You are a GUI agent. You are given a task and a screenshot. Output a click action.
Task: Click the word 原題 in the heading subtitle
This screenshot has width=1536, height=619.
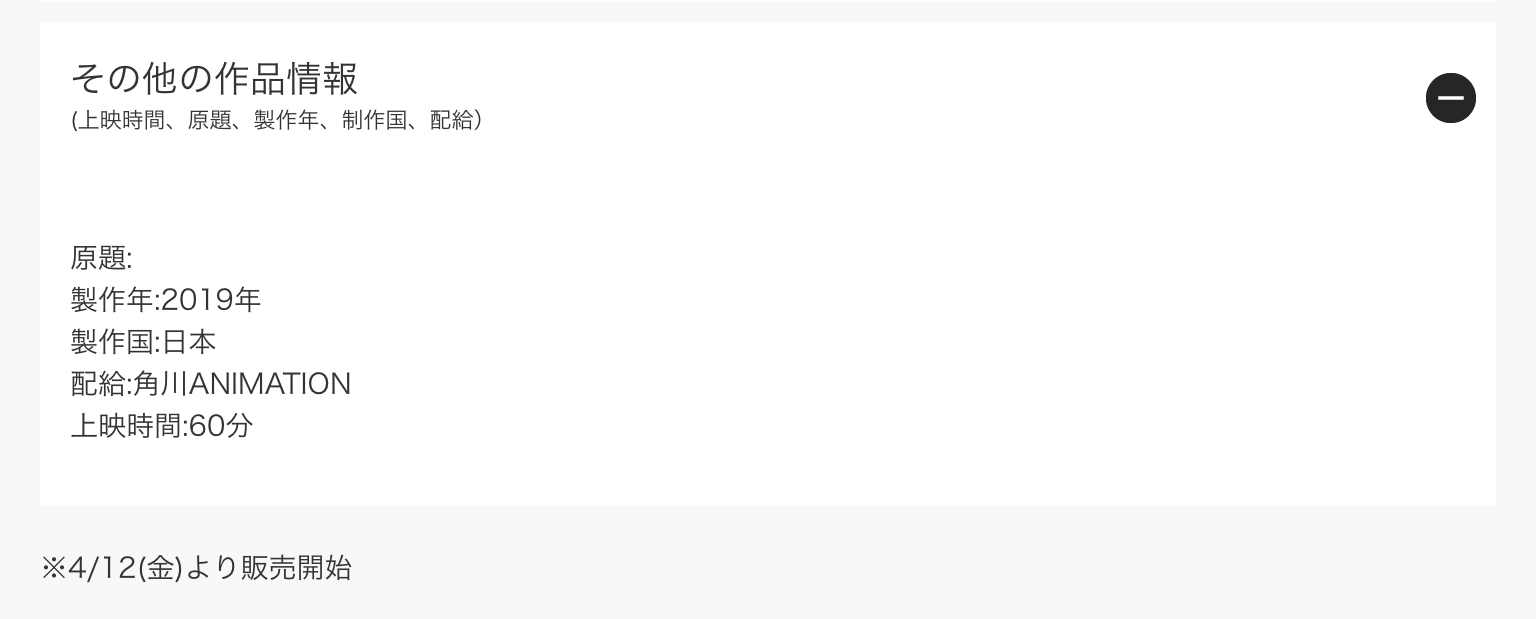click(209, 121)
